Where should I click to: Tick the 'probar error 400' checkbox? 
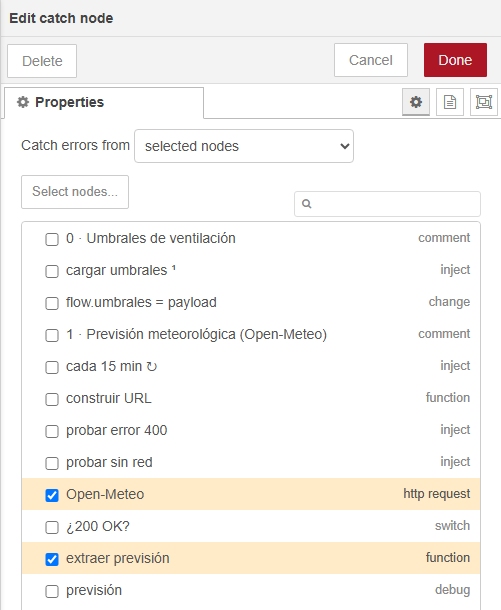52,431
